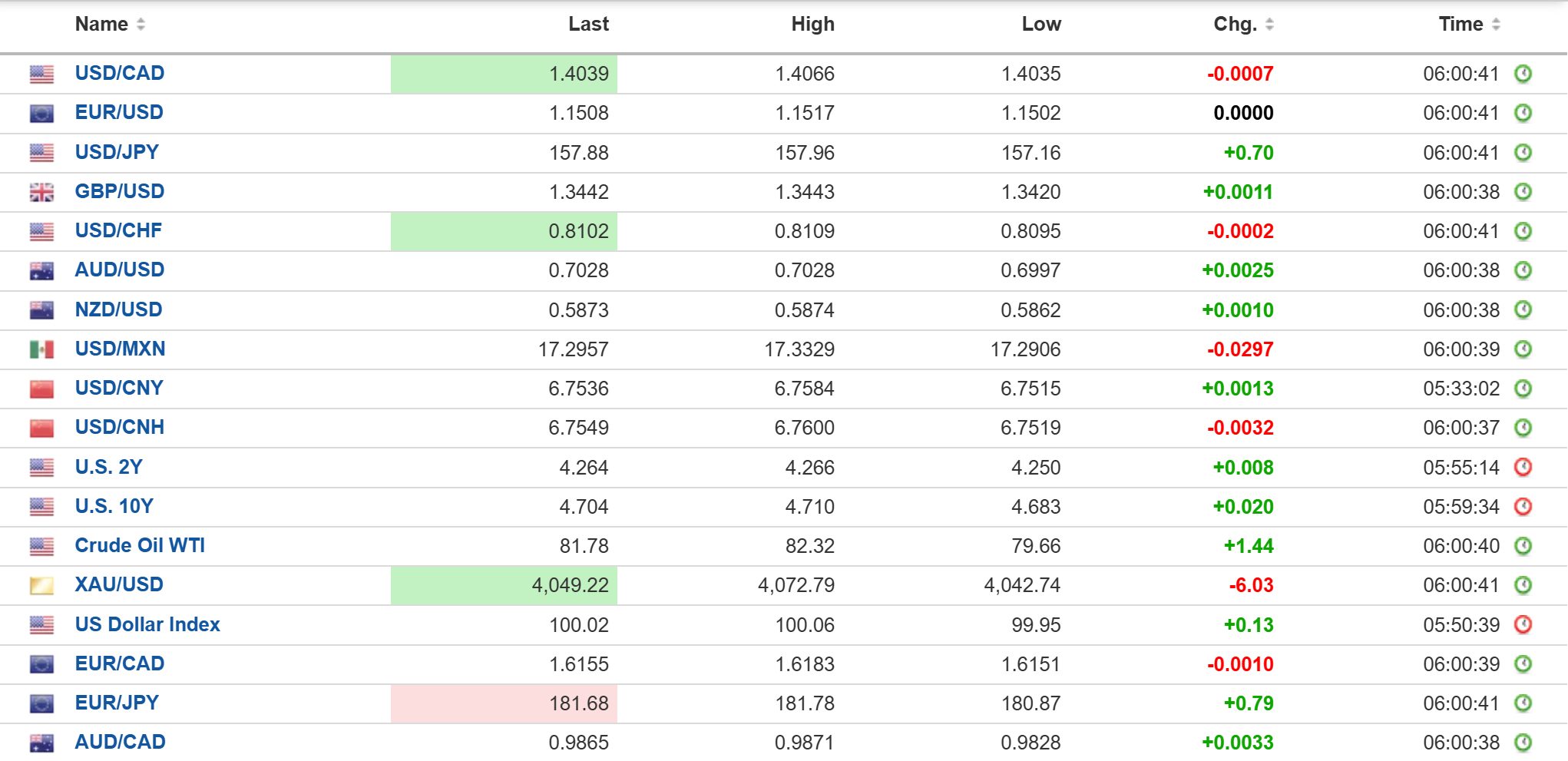Click the UK flag icon beside GBP/USD

pos(41,192)
